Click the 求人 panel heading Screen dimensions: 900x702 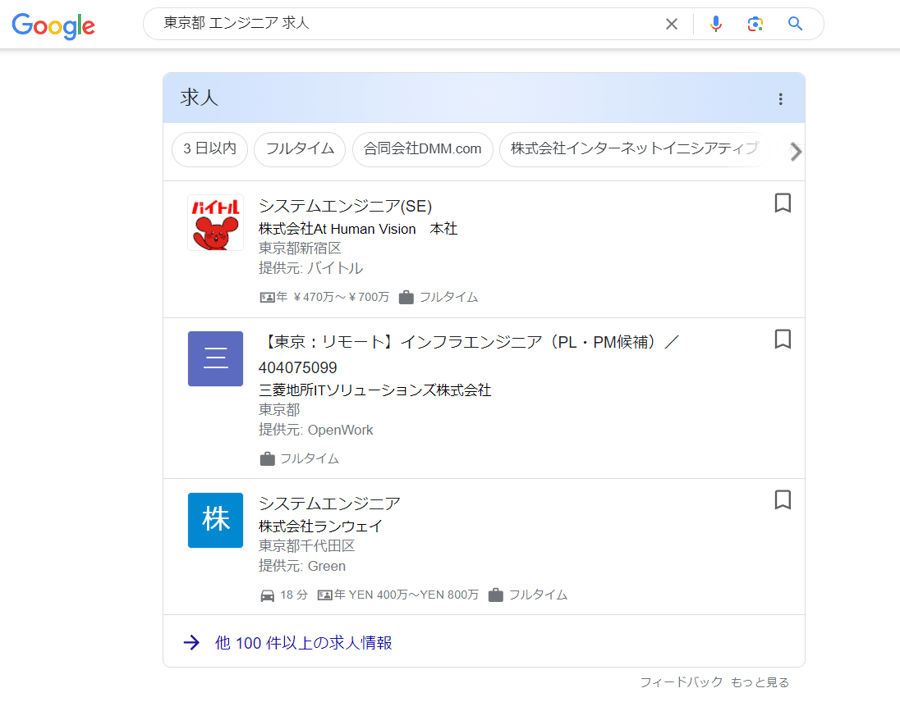click(x=199, y=98)
